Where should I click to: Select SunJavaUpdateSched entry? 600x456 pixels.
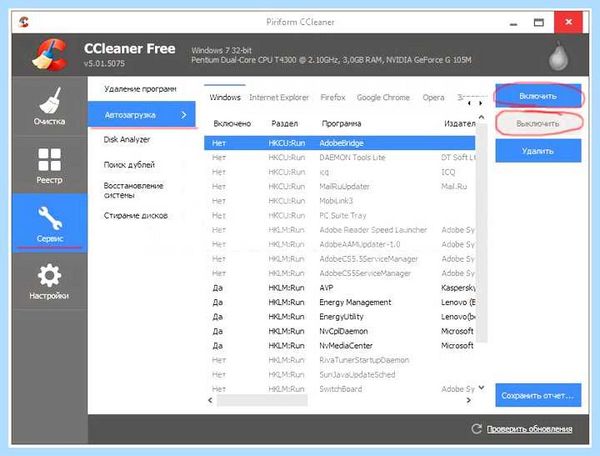(340, 375)
